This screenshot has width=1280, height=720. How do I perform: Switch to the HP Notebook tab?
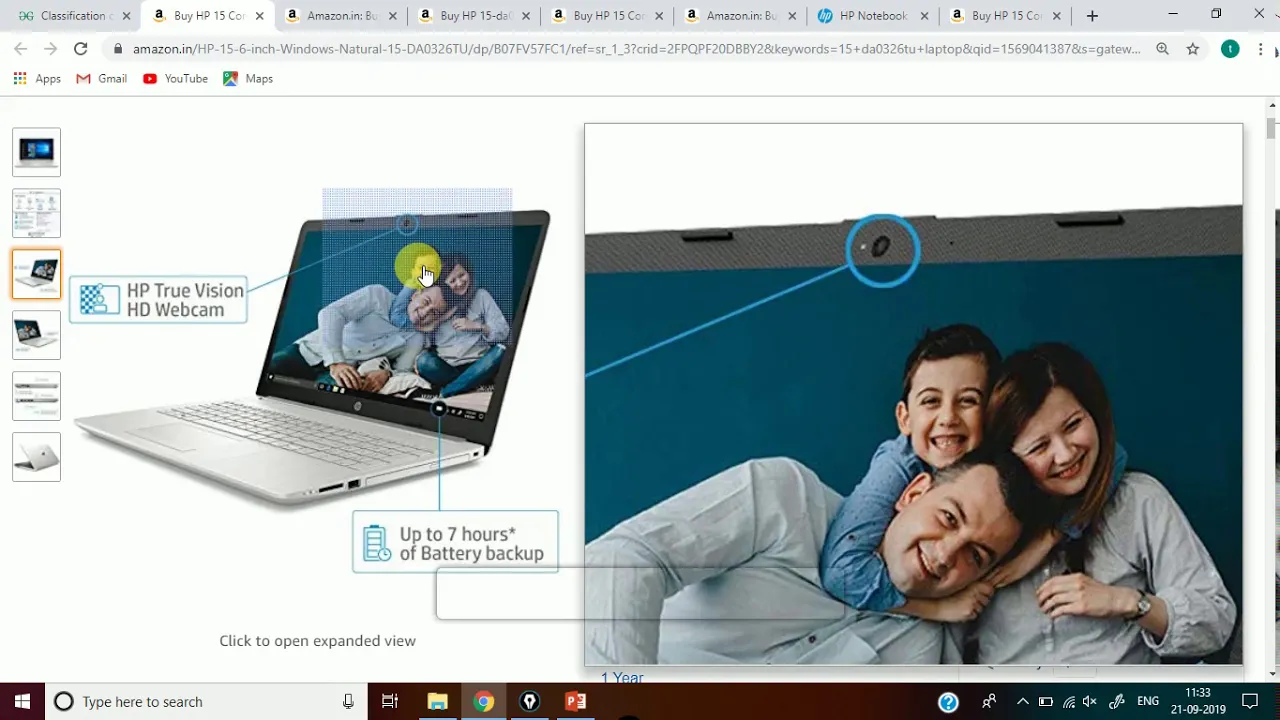(x=873, y=16)
